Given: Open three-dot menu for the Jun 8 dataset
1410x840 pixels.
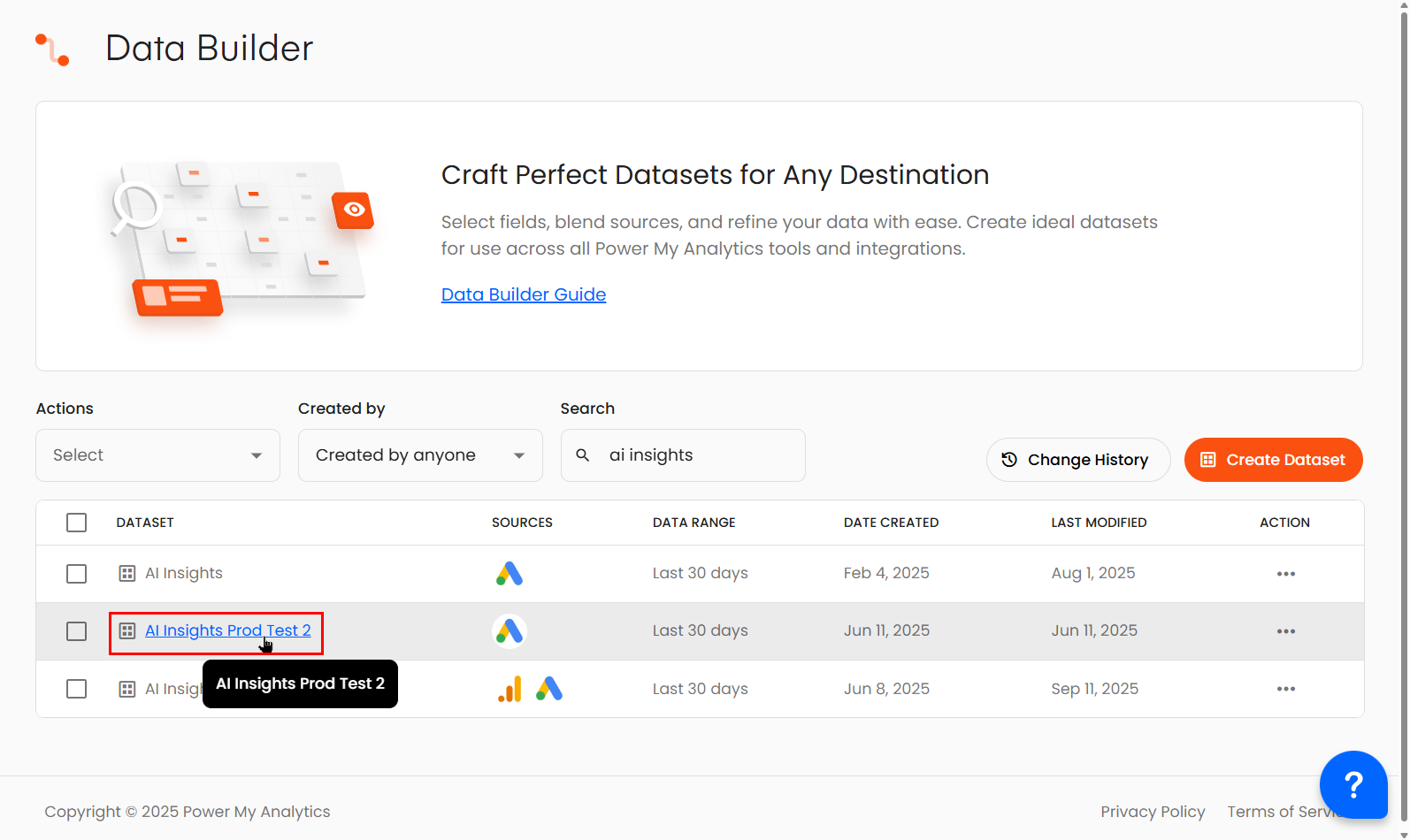Looking at the screenshot, I should (1285, 689).
